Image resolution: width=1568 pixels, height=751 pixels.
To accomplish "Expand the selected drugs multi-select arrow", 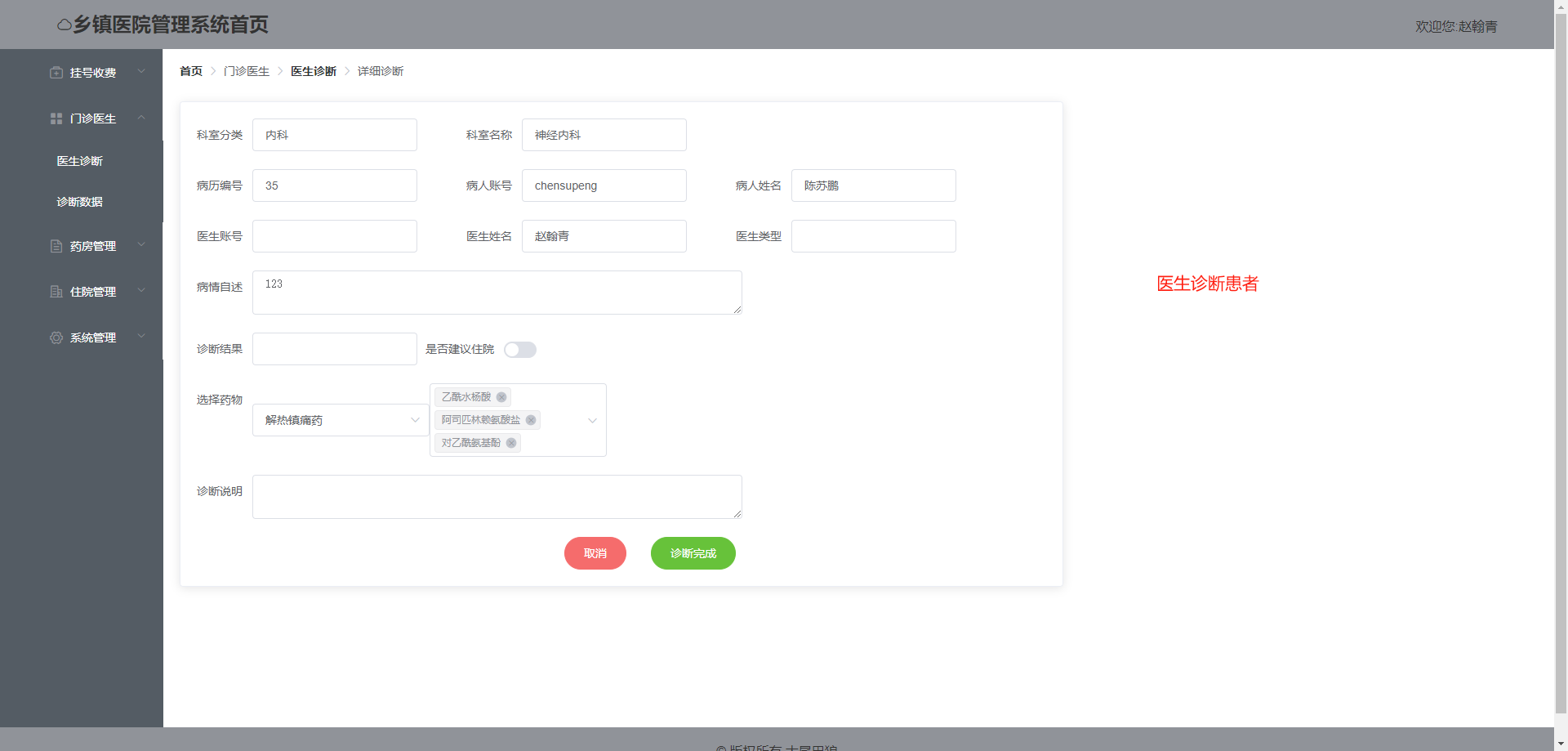I will coord(592,420).
